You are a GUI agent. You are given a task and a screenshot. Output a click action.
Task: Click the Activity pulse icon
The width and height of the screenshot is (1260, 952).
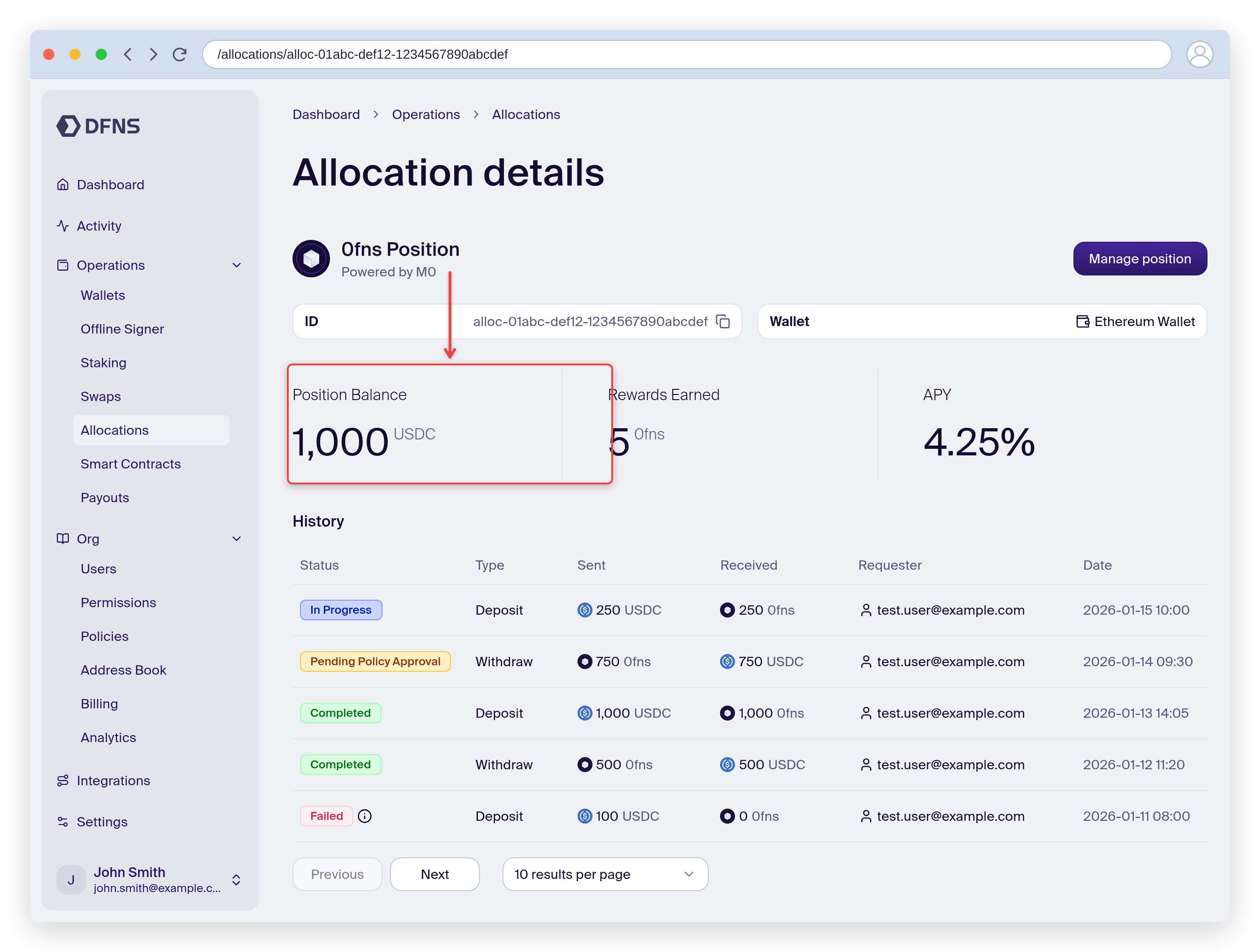pyautogui.click(x=63, y=225)
